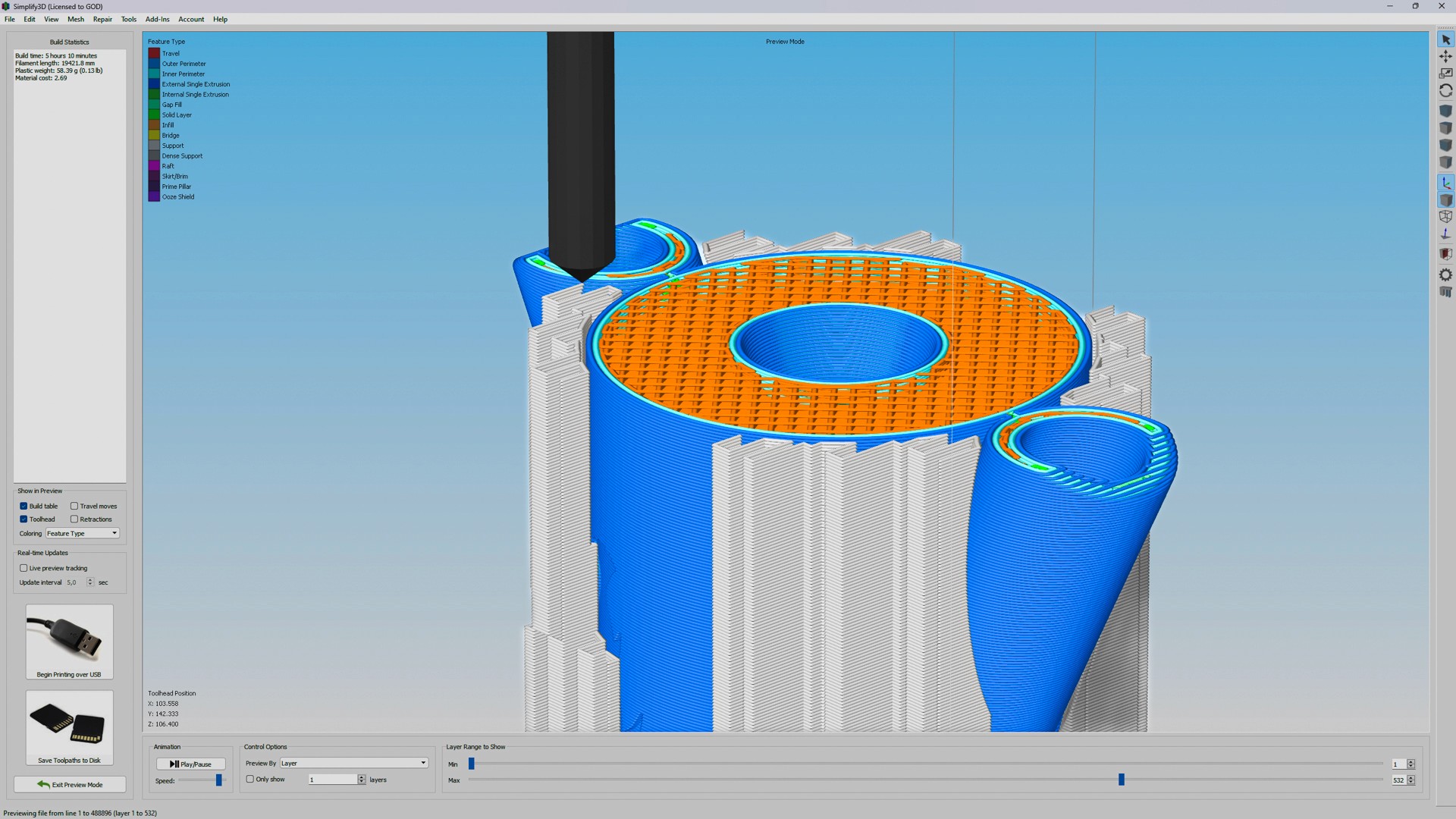
Task: Enable the Travel moves checkbox
Action: tap(74, 506)
